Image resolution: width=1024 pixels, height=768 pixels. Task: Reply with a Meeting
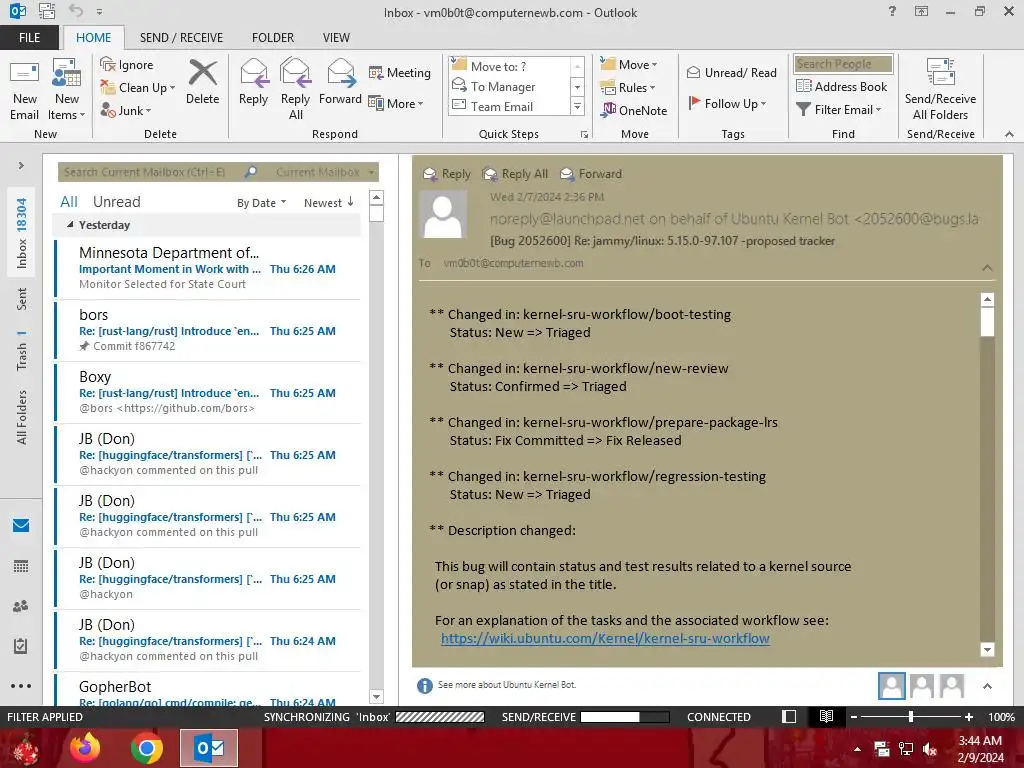coord(400,72)
